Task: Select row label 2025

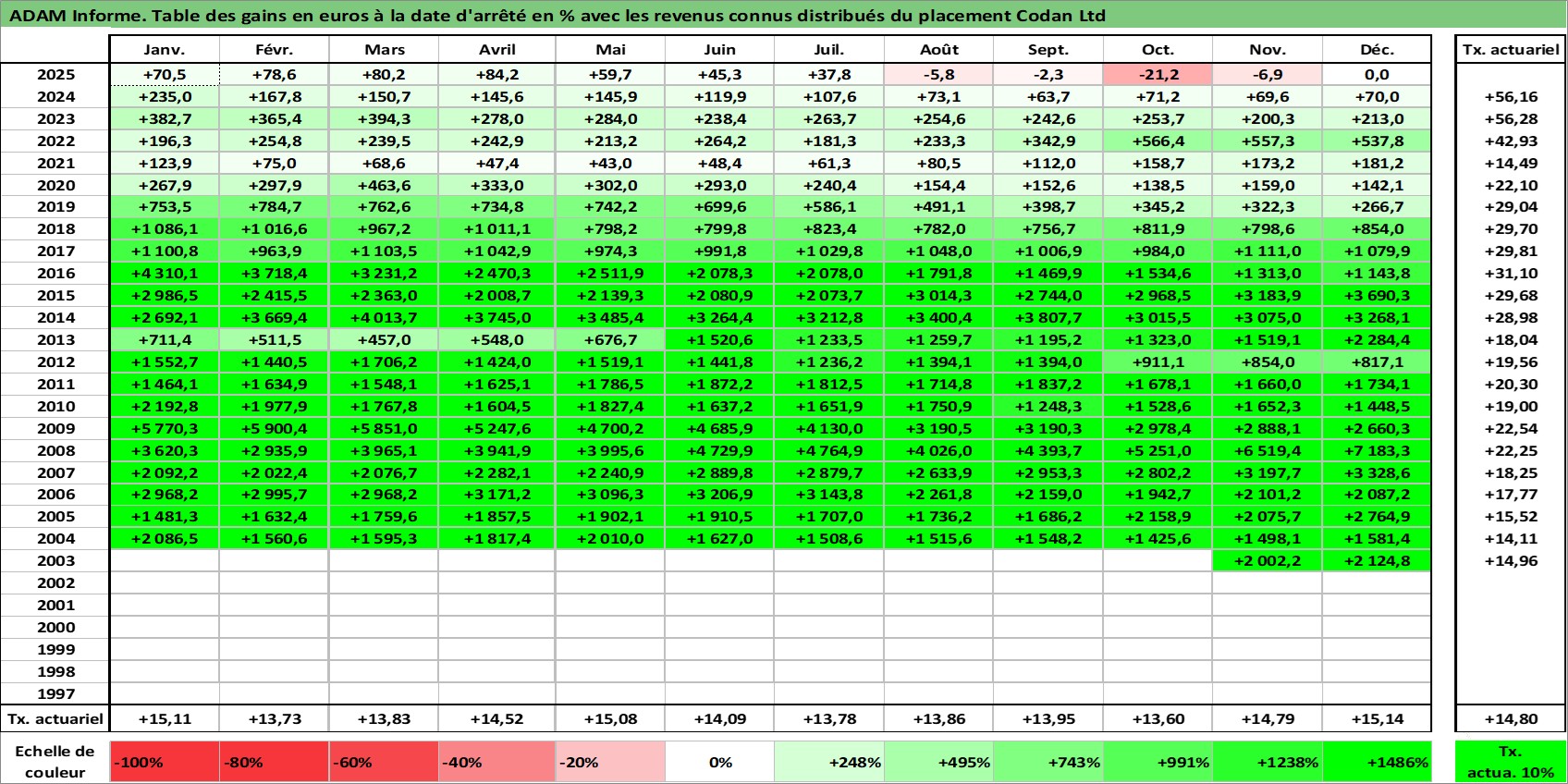Action: (55, 75)
